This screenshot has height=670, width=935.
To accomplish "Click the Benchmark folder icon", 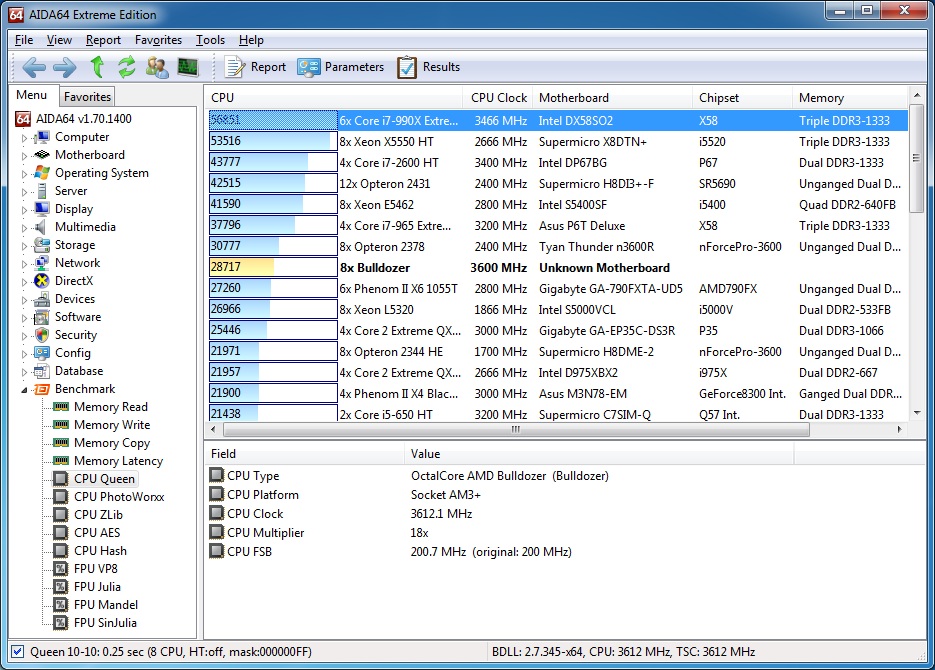I will coord(42,389).
